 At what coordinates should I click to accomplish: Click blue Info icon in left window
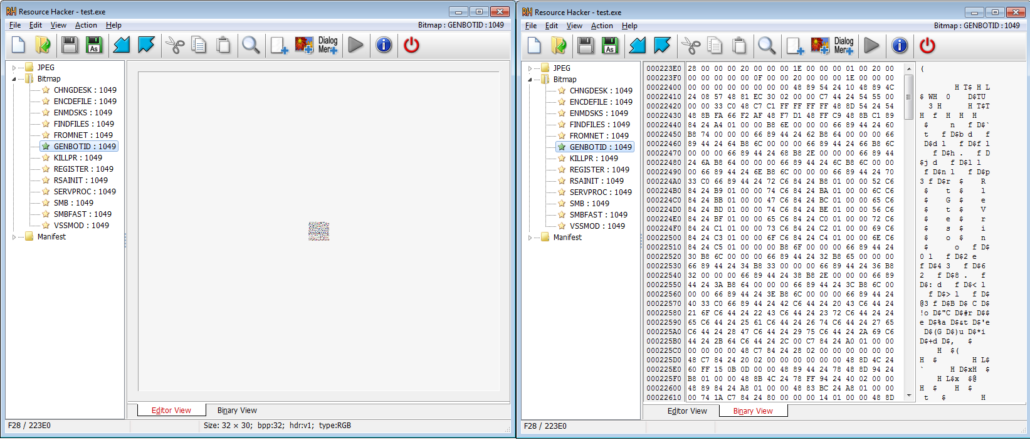coord(384,45)
